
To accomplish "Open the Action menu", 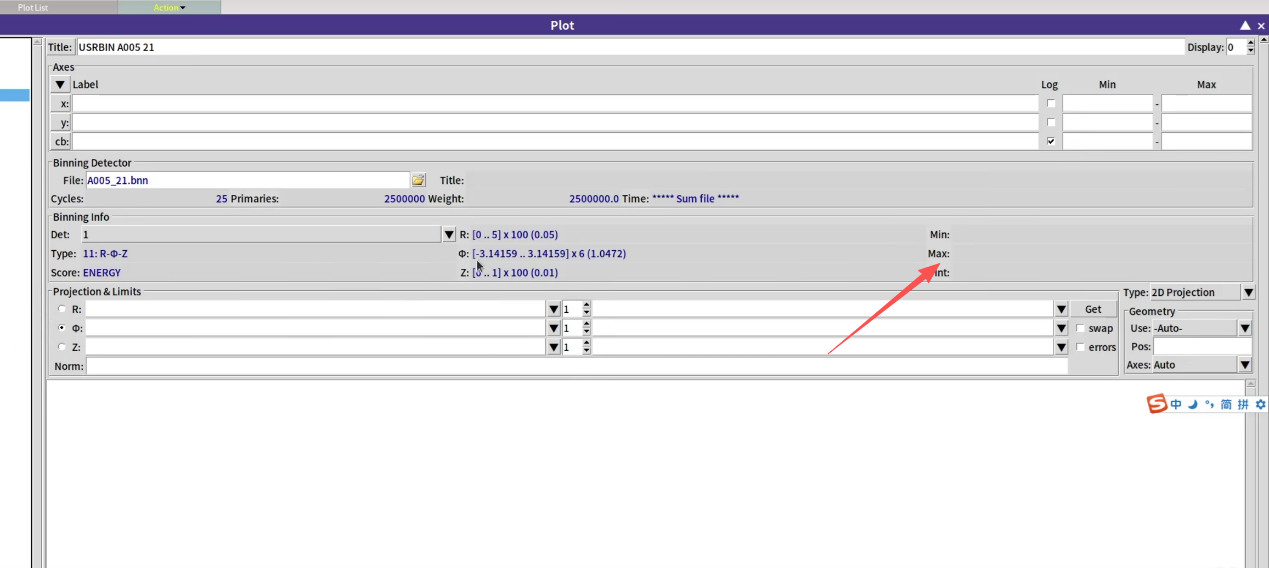I will coord(169,7).
